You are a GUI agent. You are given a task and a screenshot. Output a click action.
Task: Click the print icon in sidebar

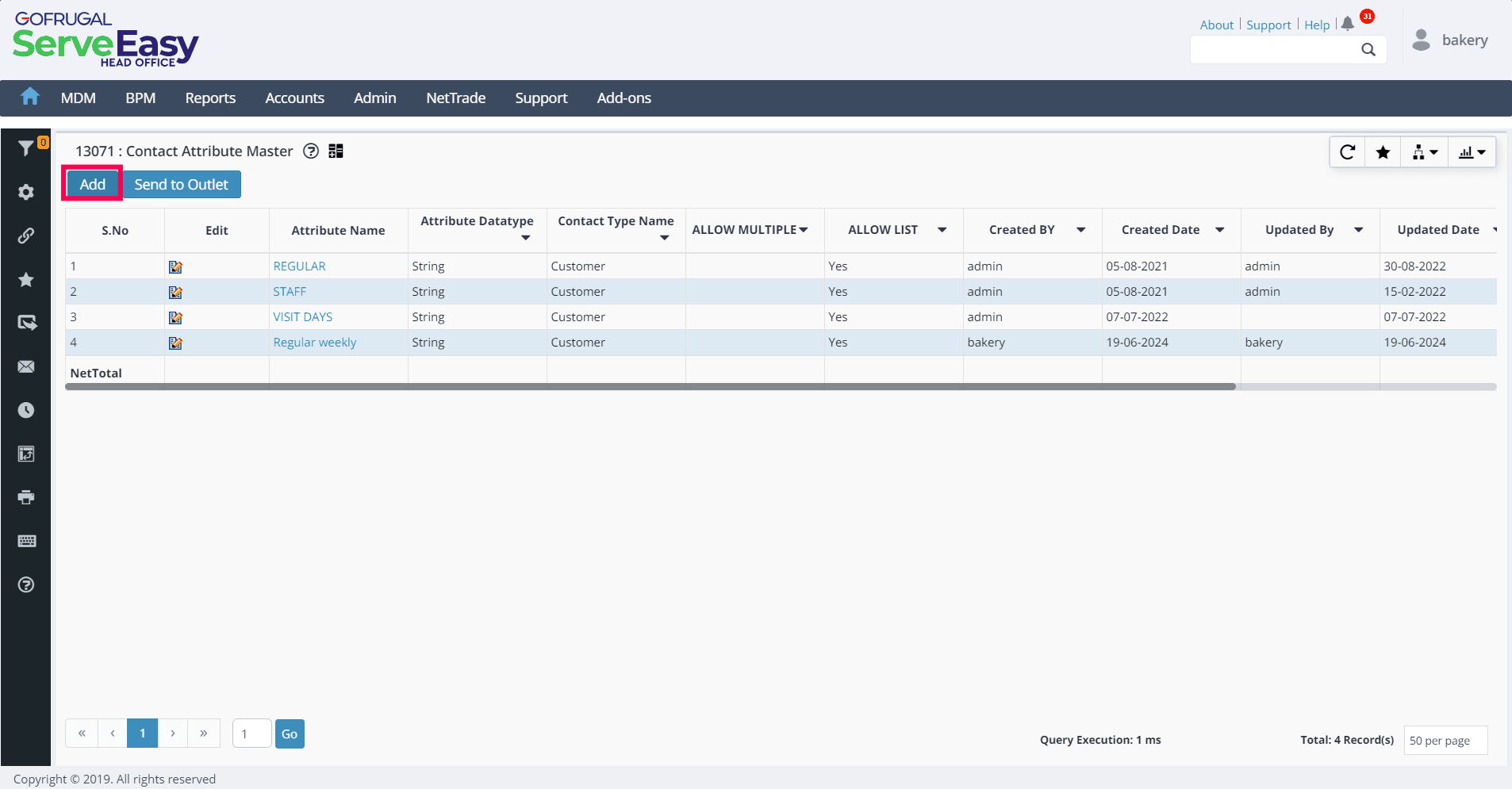(x=26, y=497)
